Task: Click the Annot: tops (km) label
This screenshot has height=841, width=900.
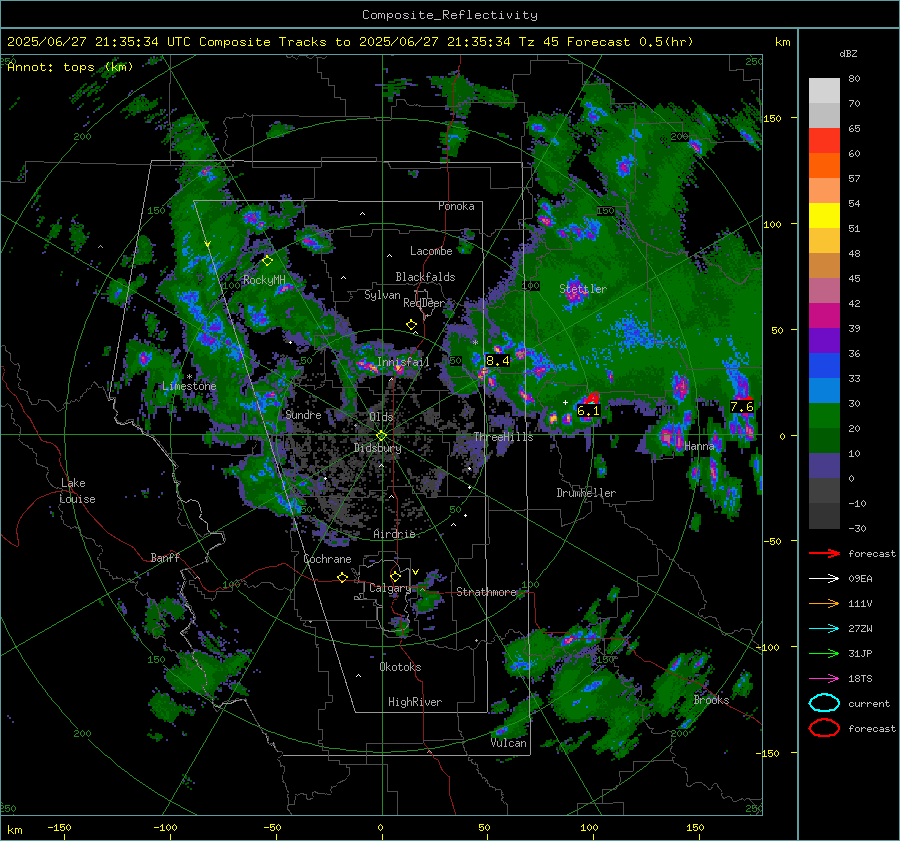Action: click(x=71, y=67)
